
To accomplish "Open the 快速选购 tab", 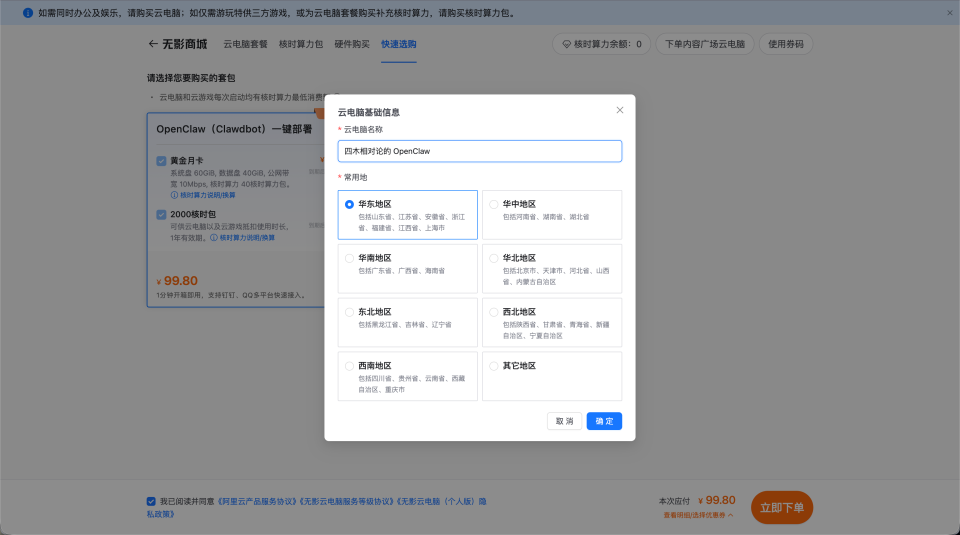I will coord(399,44).
